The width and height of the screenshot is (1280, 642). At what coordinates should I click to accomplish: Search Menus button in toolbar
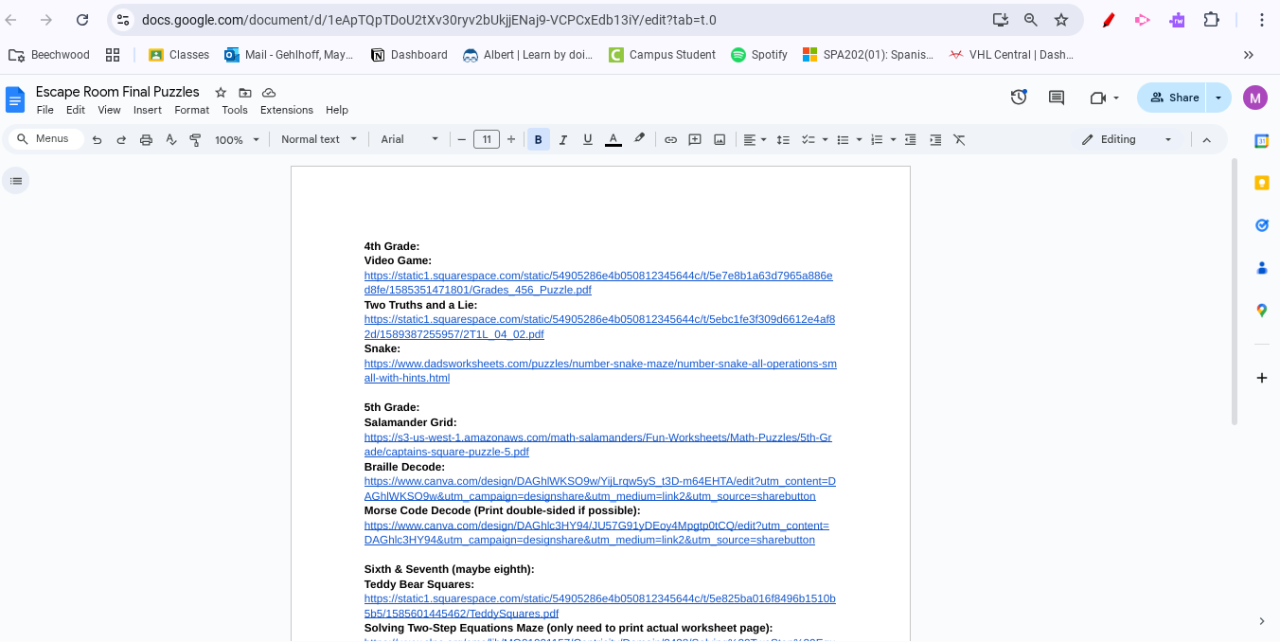[x=44, y=139]
